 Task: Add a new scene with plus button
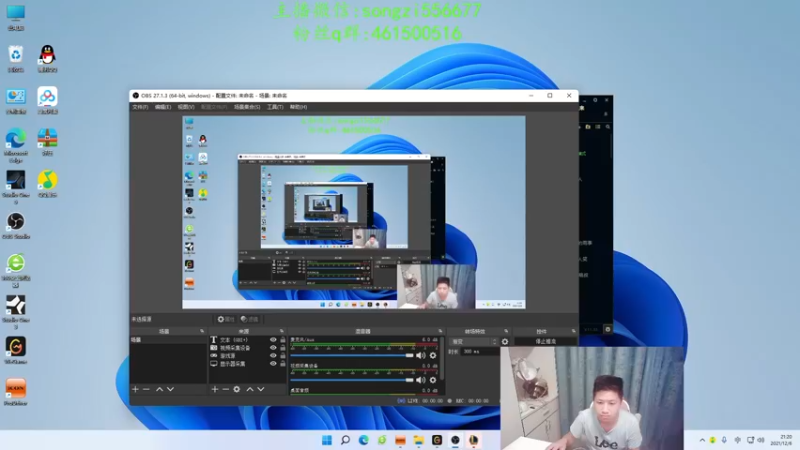[x=135, y=389]
